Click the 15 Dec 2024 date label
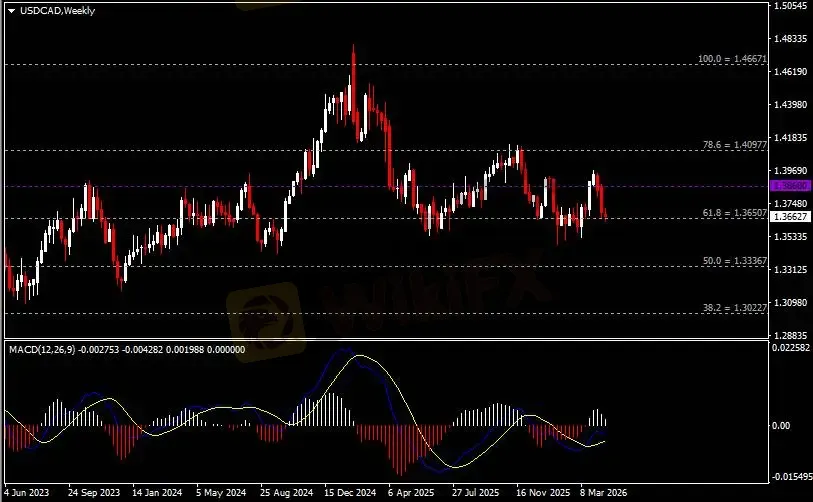This screenshot has height=502, width=813. [350, 492]
